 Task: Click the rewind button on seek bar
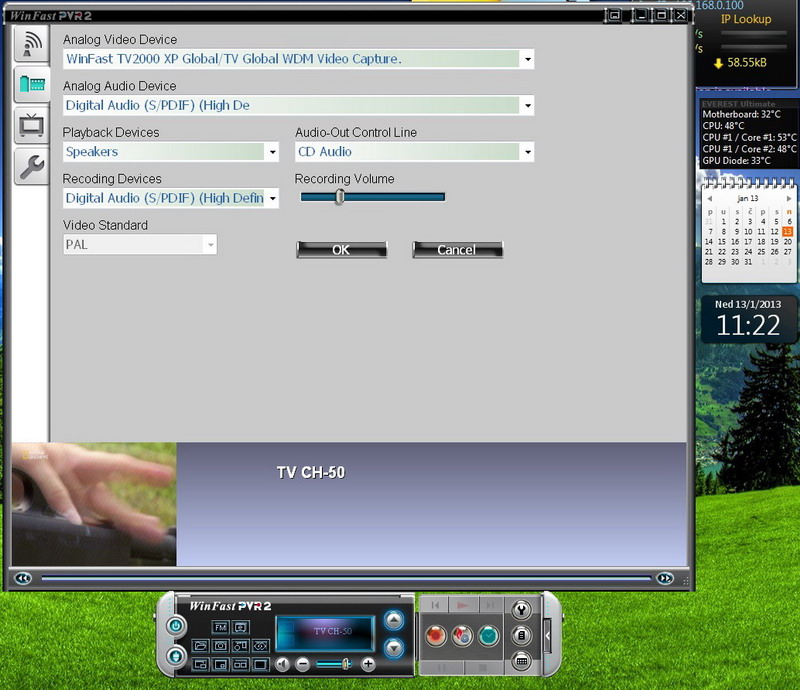click(x=23, y=578)
